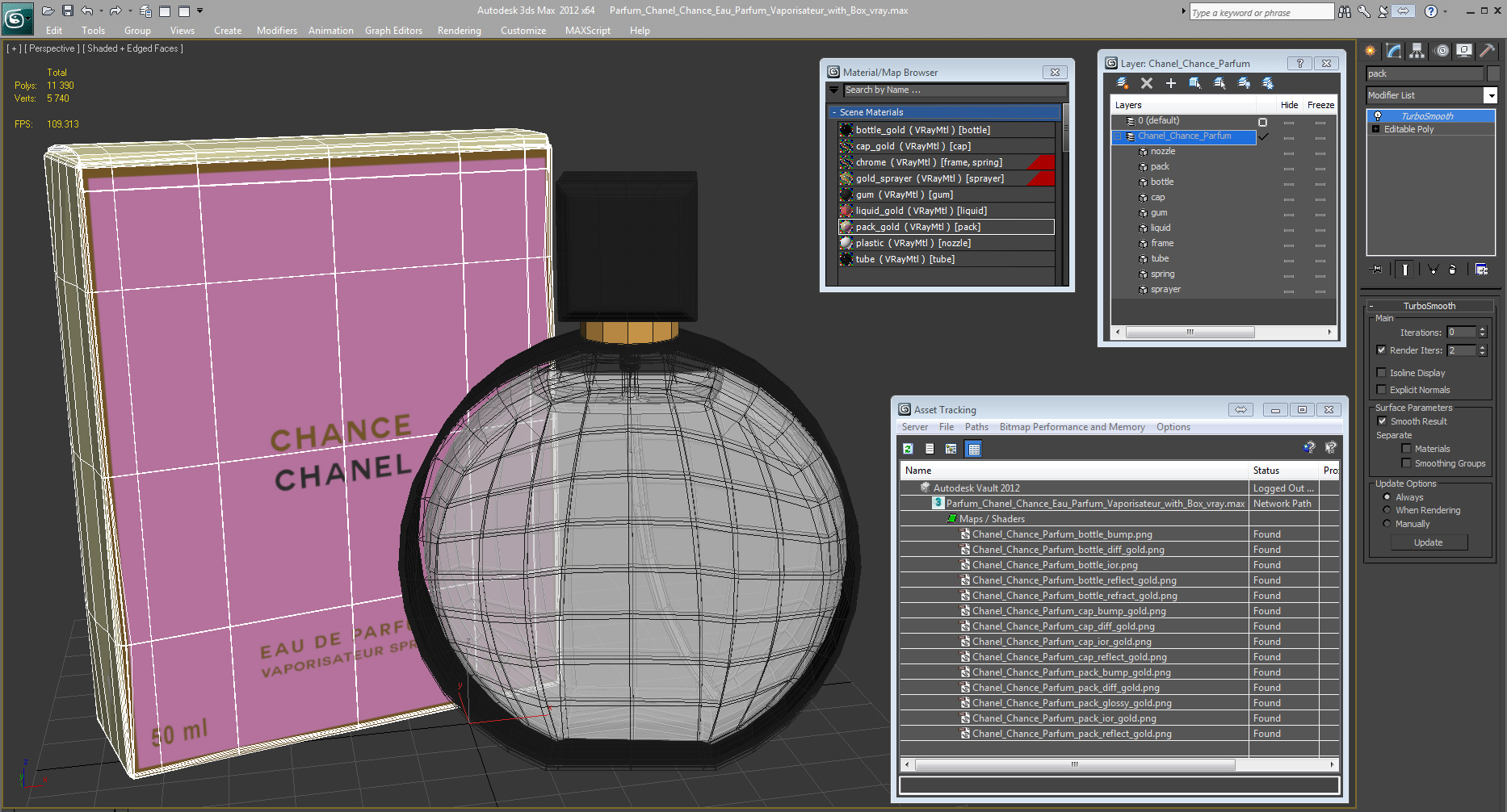Enable Isoline Display checkbox
Viewport: 1507px width, 812px height.
(x=1381, y=373)
